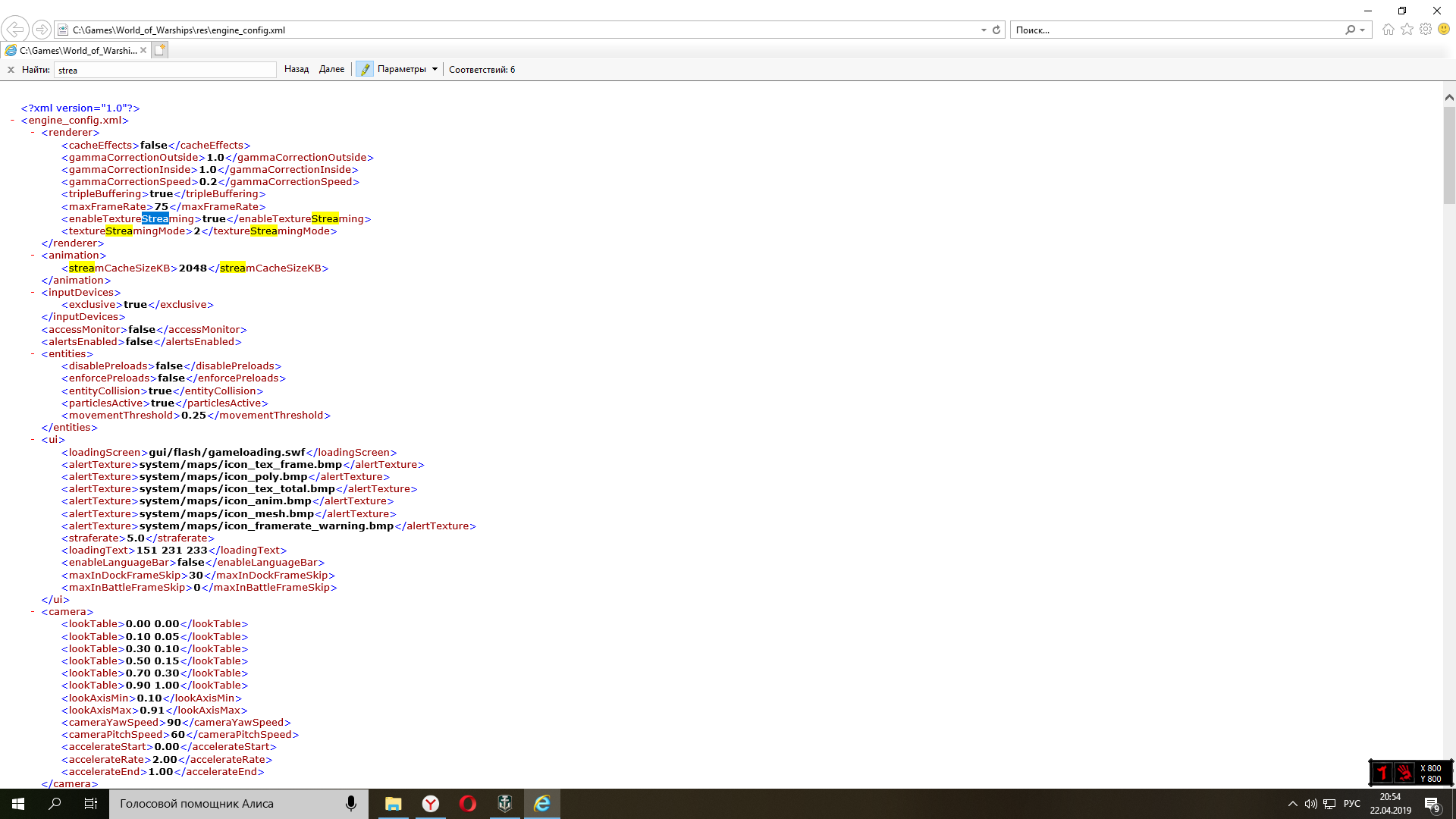Click Internet Explorer taskbar icon
This screenshot has height=819, width=1456.
(542, 804)
